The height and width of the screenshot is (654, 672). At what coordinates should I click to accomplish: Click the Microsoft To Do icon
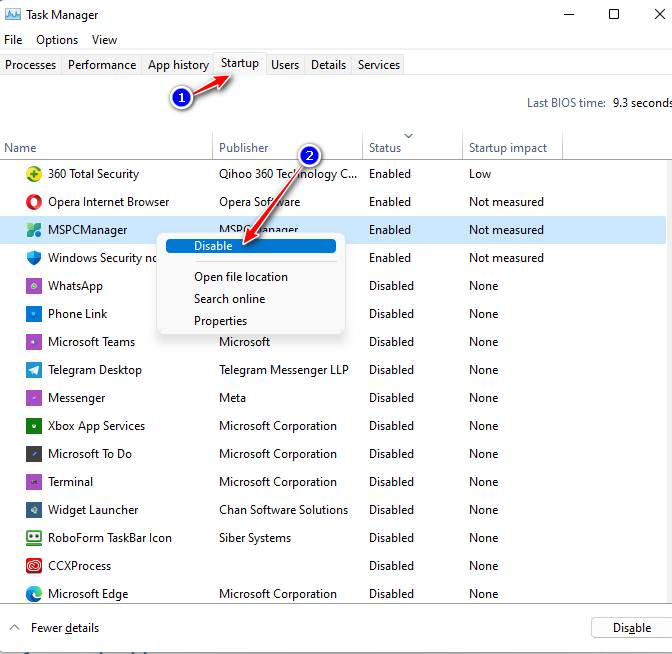[34, 454]
